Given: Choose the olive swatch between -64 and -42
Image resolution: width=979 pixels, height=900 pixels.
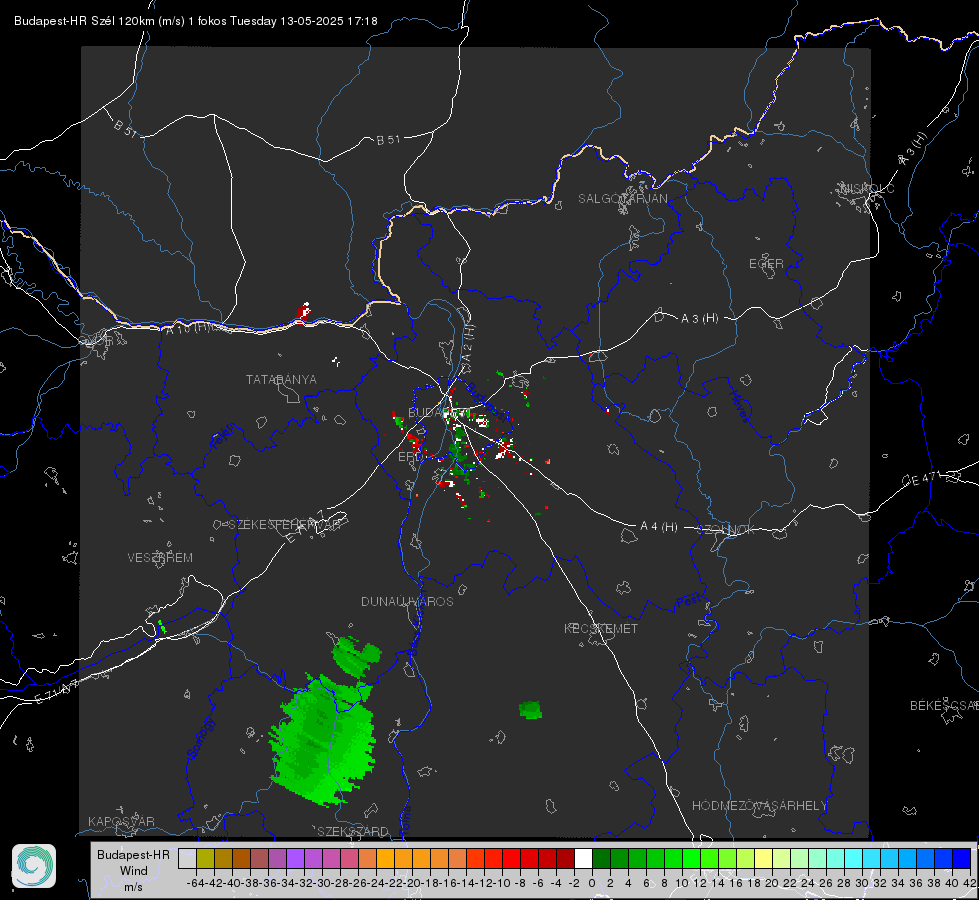Looking at the screenshot, I should [x=205, y=858].
